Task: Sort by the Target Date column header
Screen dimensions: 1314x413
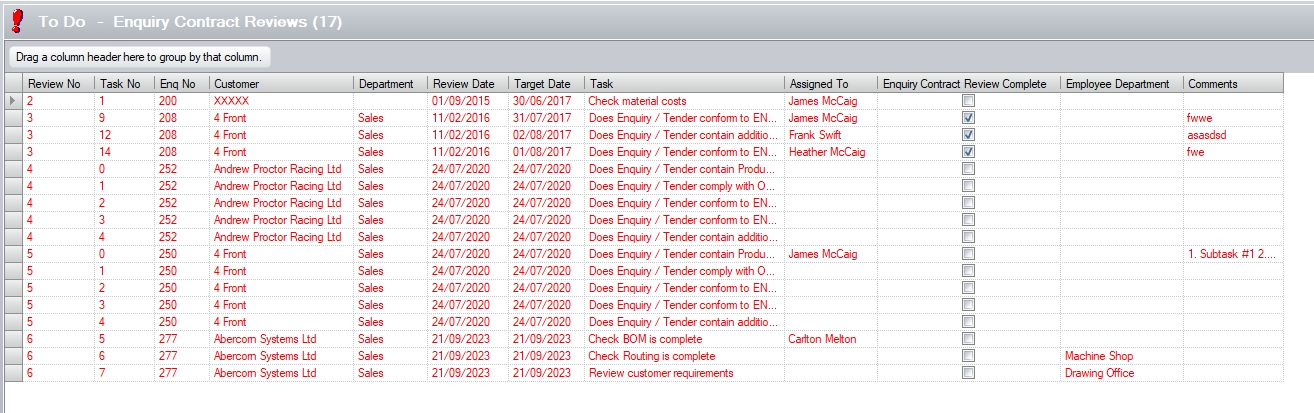Action: [x=546, y=84]
